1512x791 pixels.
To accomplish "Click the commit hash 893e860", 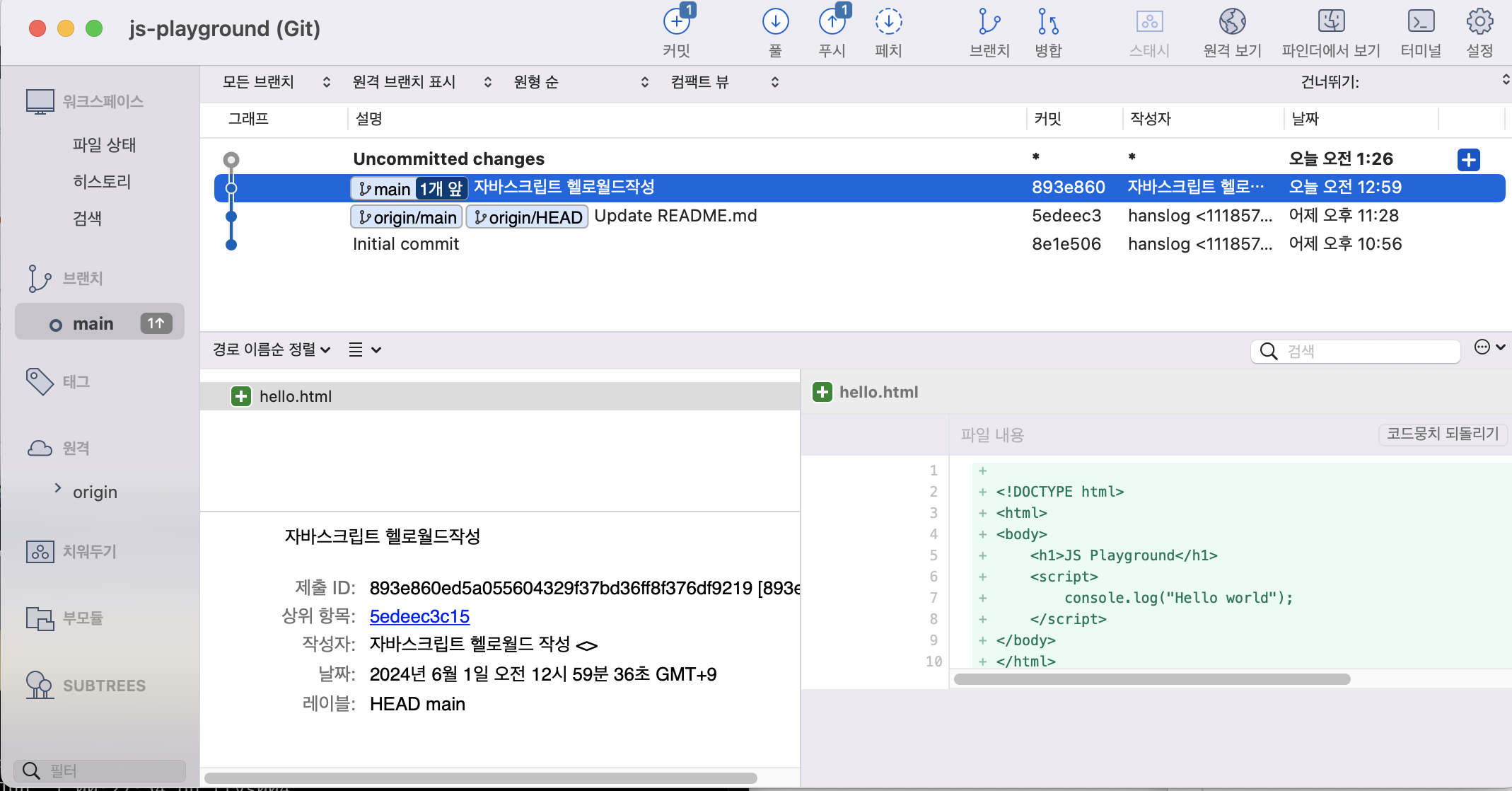I will pos(1068,187).
